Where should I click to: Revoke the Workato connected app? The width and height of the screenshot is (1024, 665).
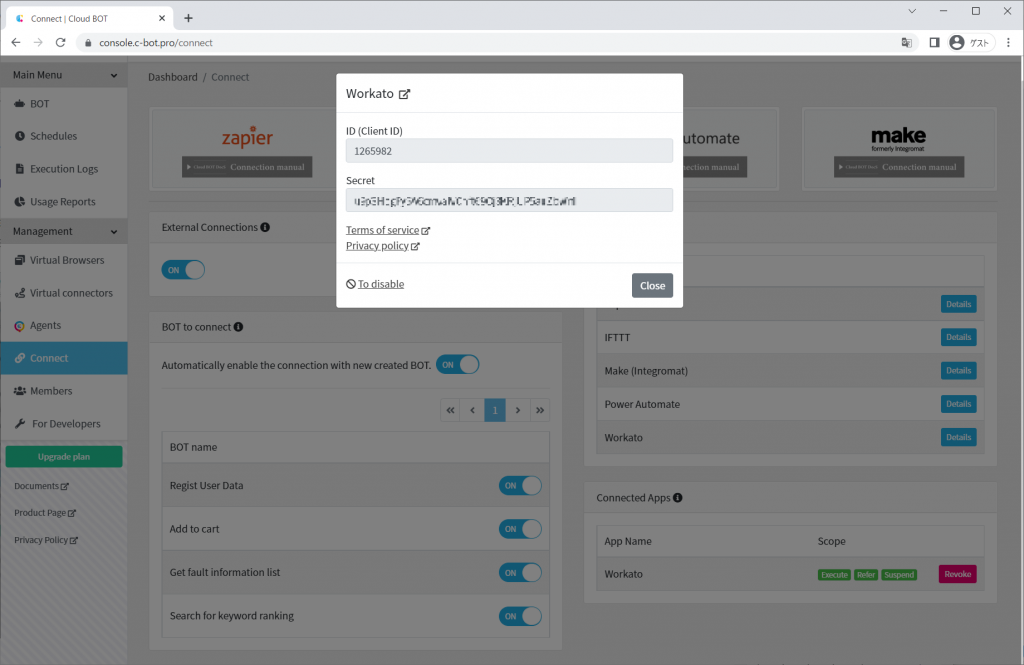(957, 574)
